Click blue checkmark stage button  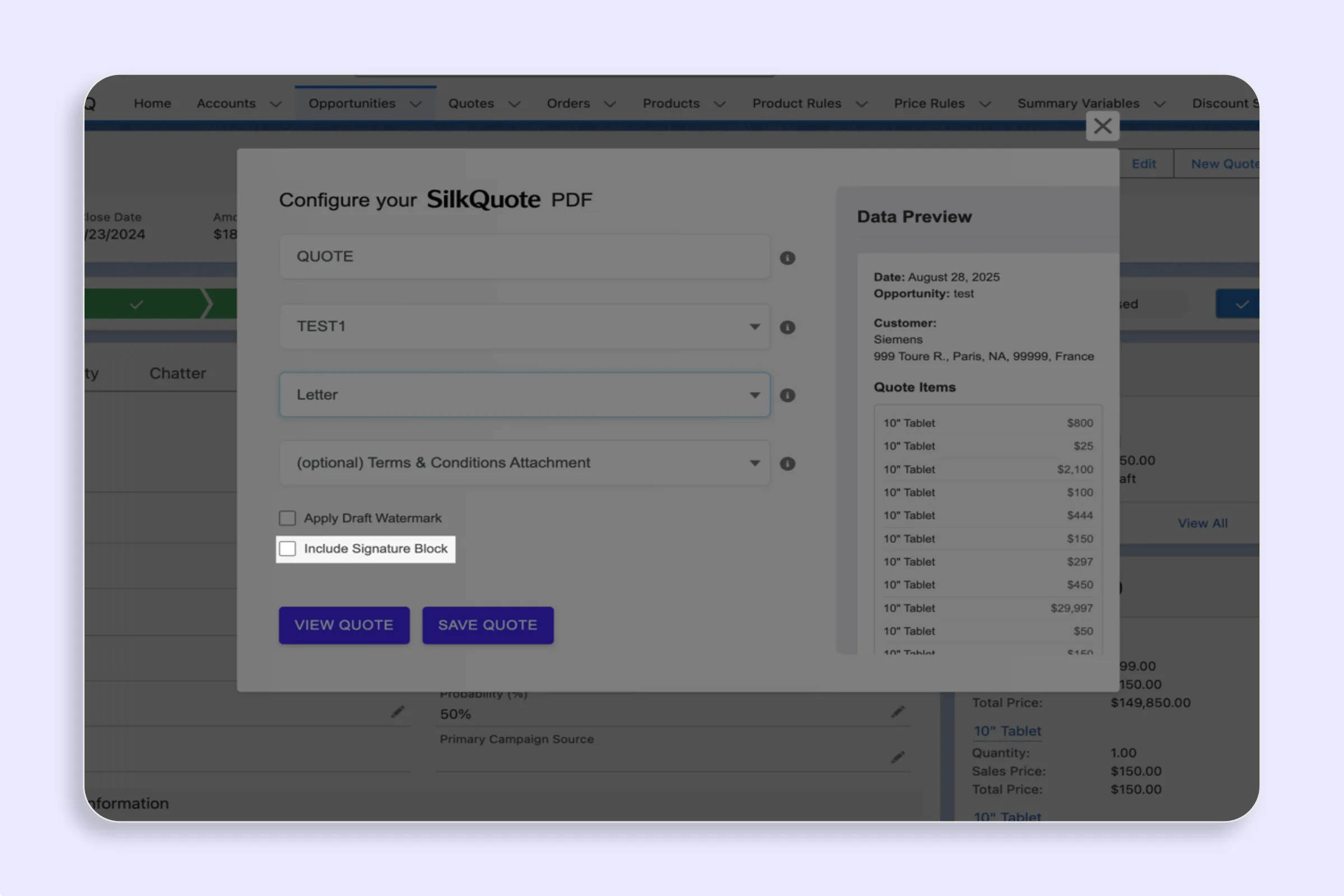pos(1241,305)
